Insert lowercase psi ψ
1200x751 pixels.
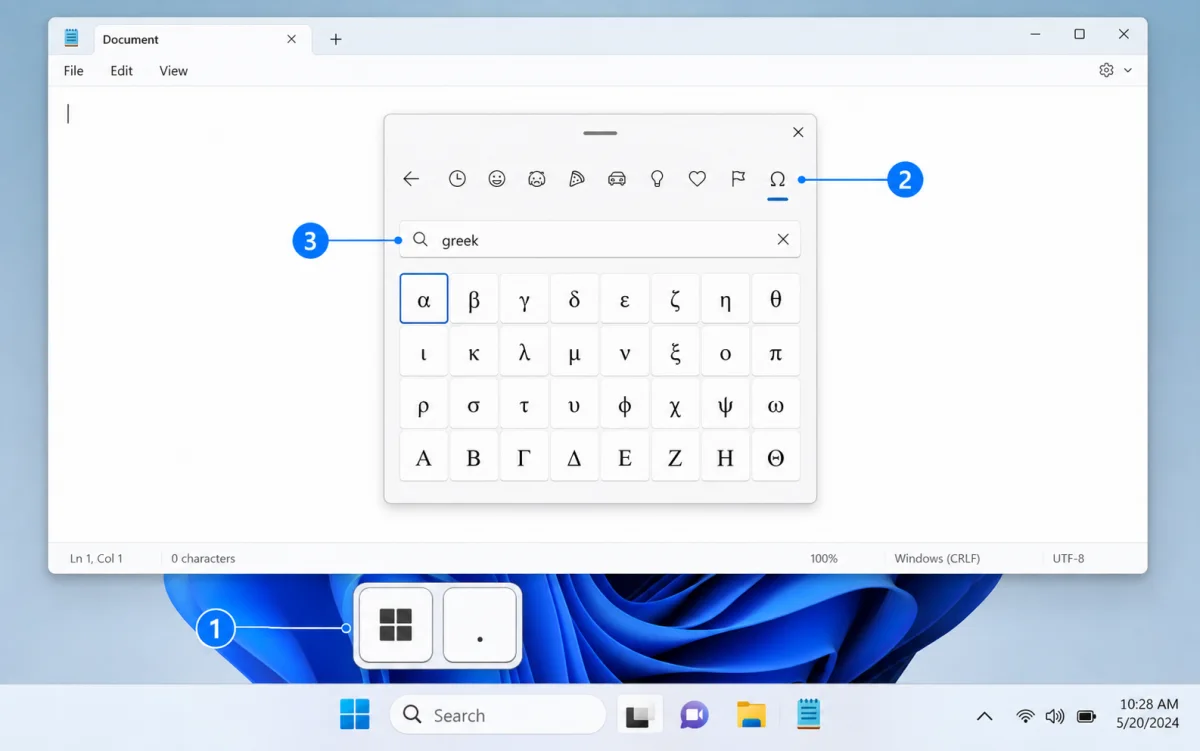click(x=725, y=405)
